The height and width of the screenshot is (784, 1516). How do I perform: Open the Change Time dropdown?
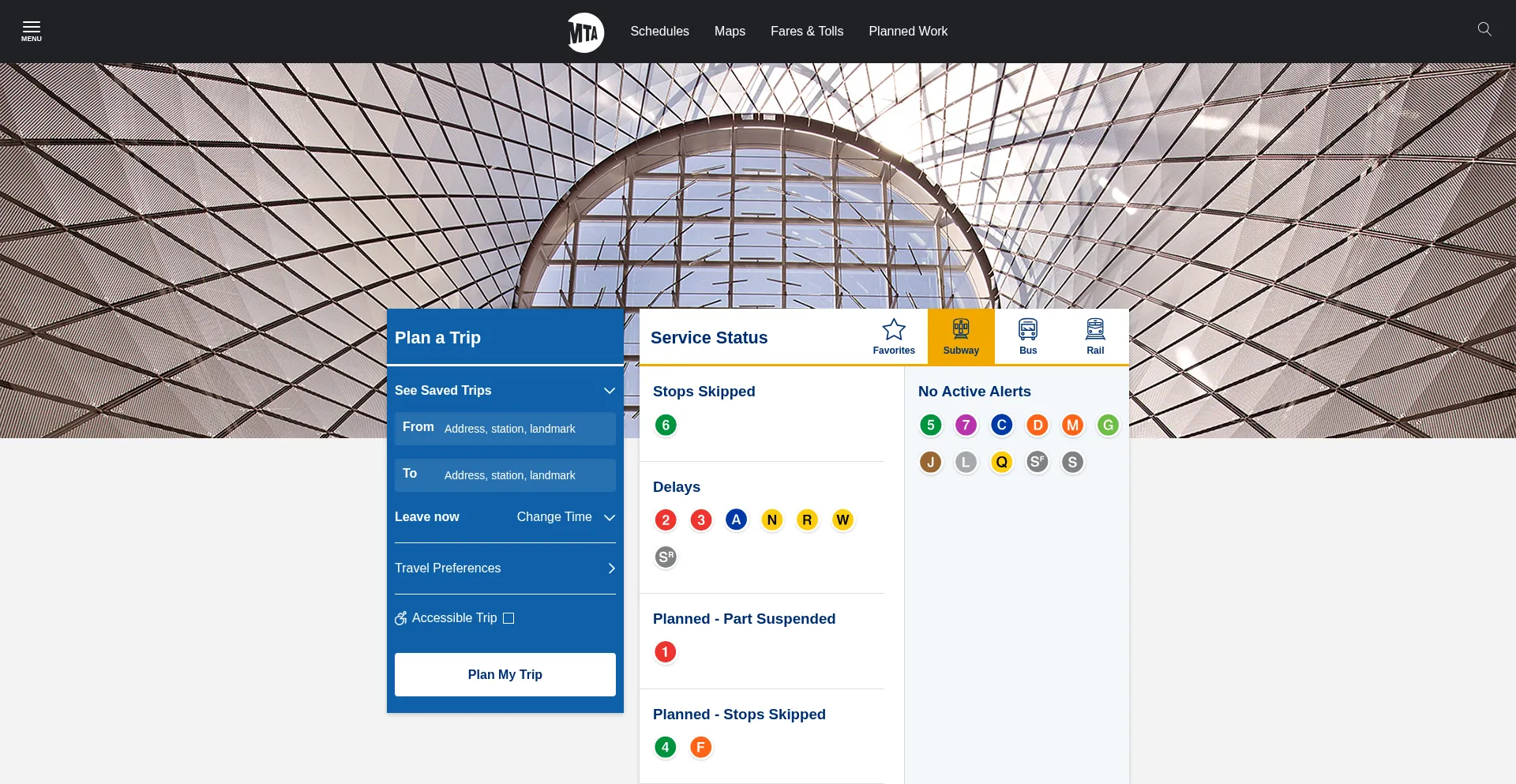tap(565, 517)
